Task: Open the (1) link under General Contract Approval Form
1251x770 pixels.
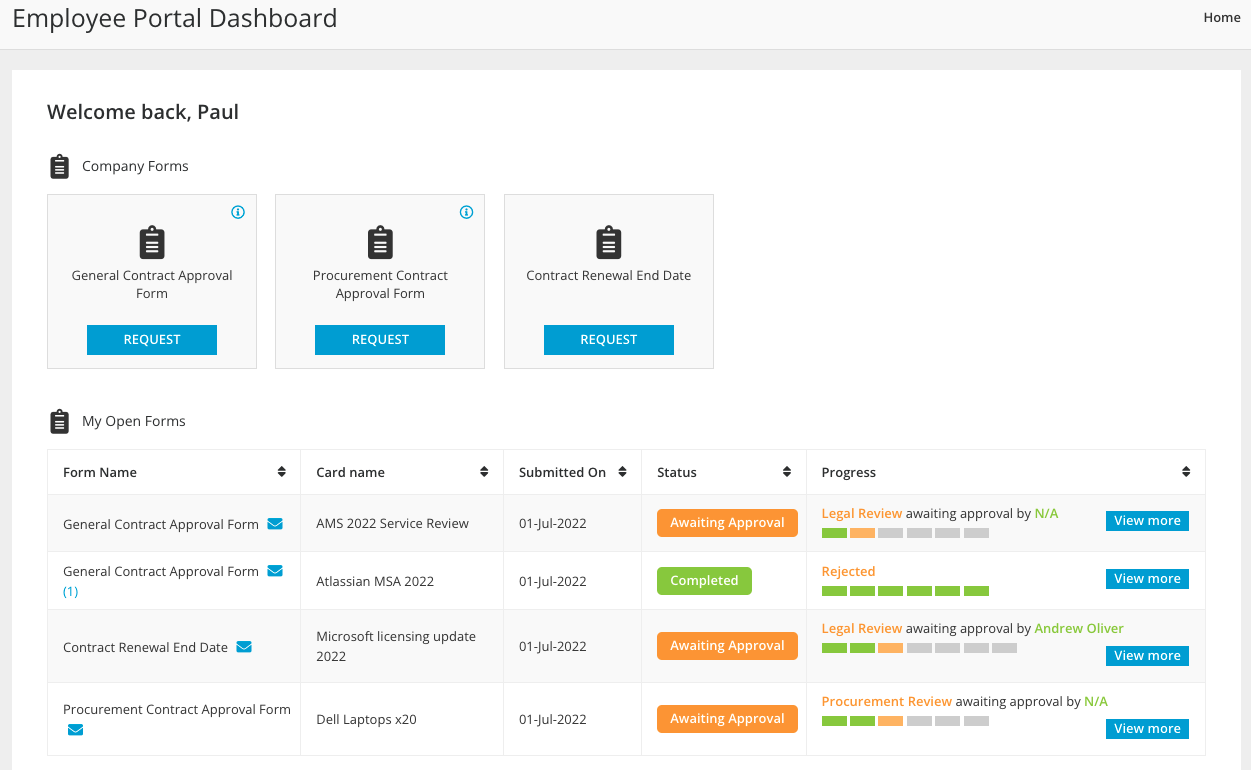Action: click(x=70, y=591)
